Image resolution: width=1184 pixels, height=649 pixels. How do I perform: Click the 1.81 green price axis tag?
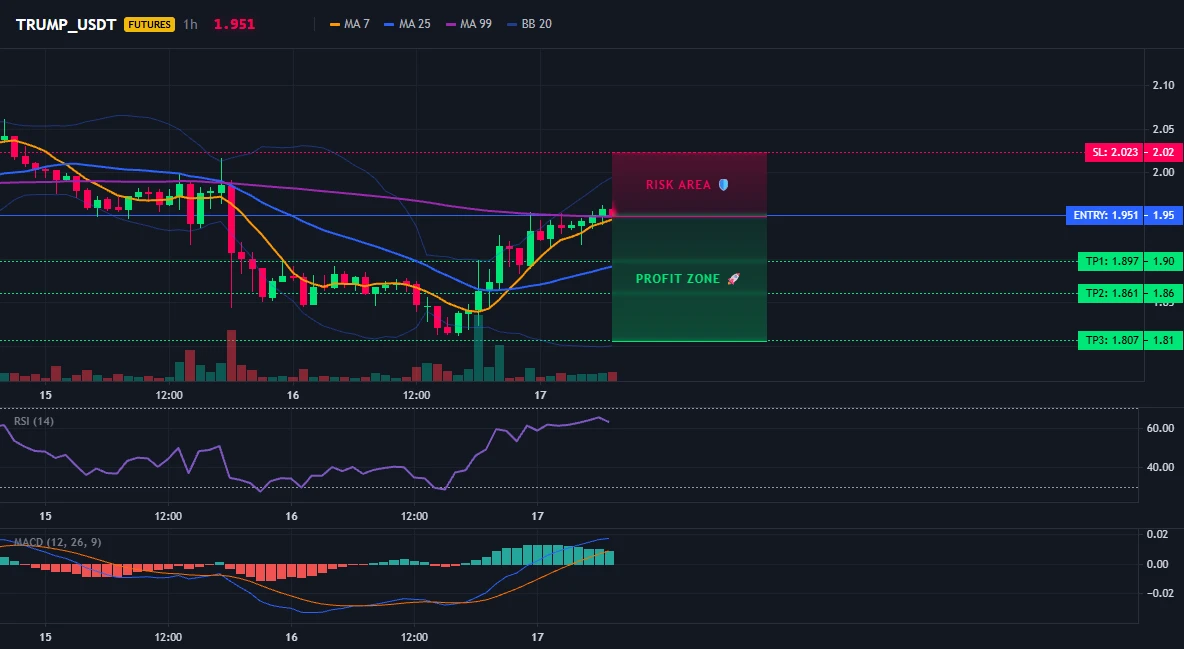1164,340
